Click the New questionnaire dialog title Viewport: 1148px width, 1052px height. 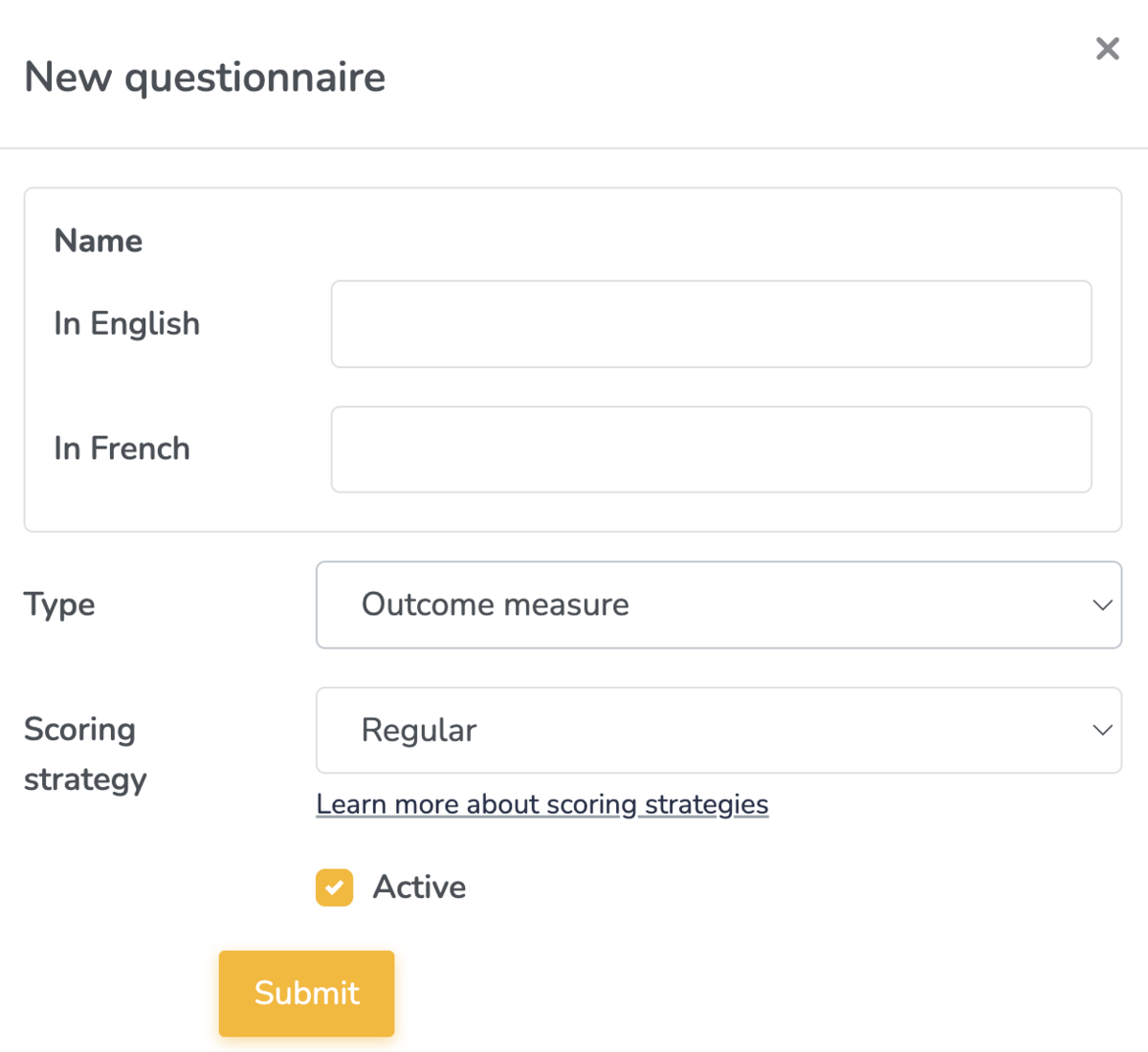coord(204,77)
